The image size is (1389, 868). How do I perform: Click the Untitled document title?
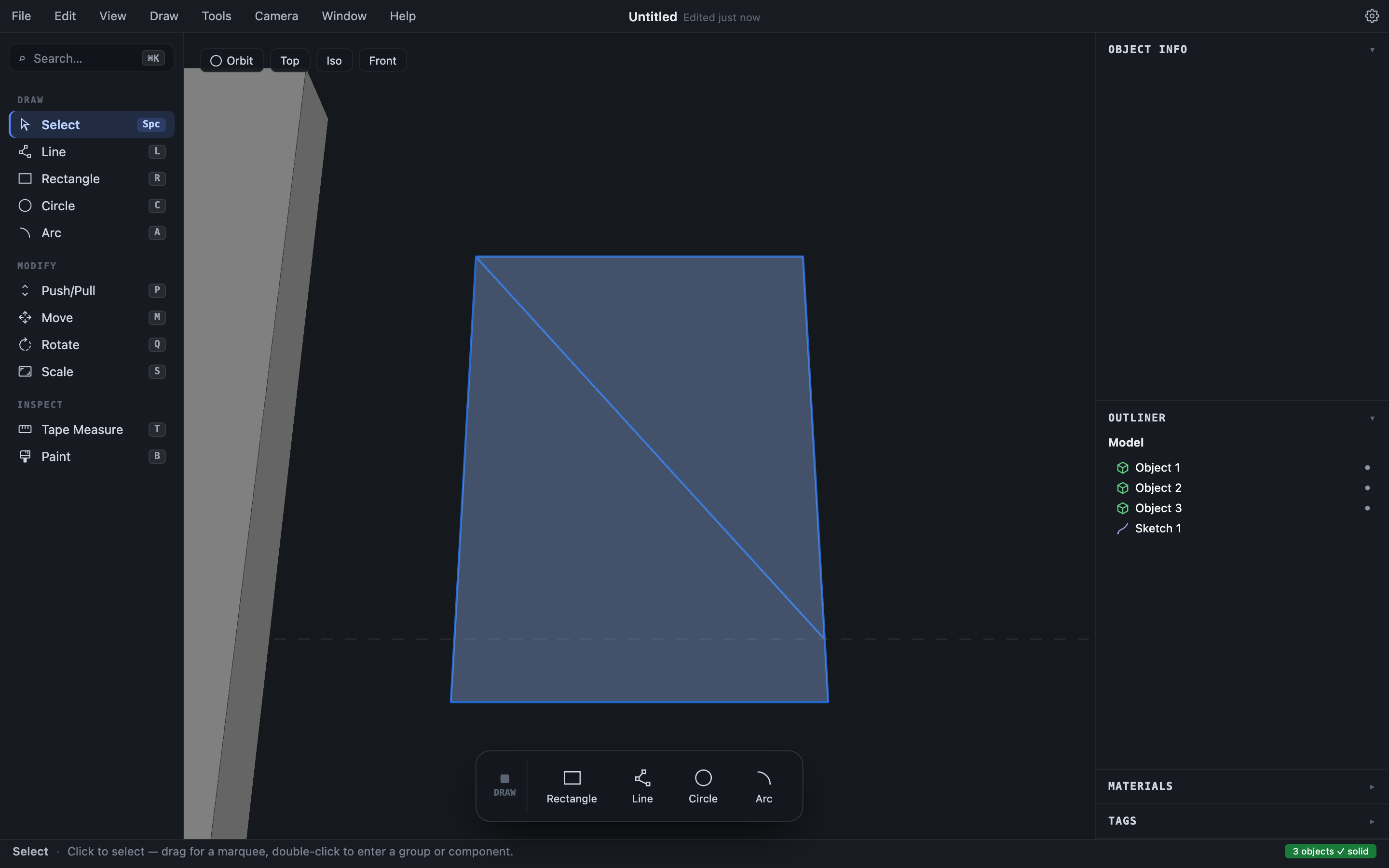pos(653,17)
